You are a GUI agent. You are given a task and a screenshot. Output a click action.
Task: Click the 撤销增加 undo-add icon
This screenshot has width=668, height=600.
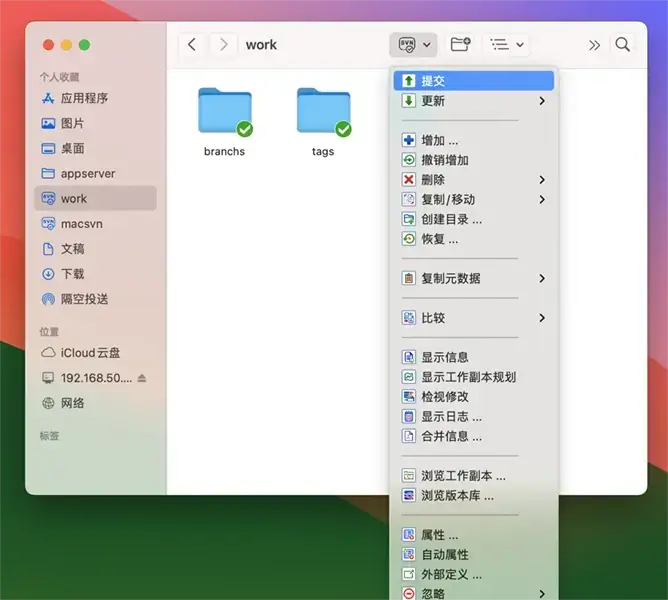(409, 160)
